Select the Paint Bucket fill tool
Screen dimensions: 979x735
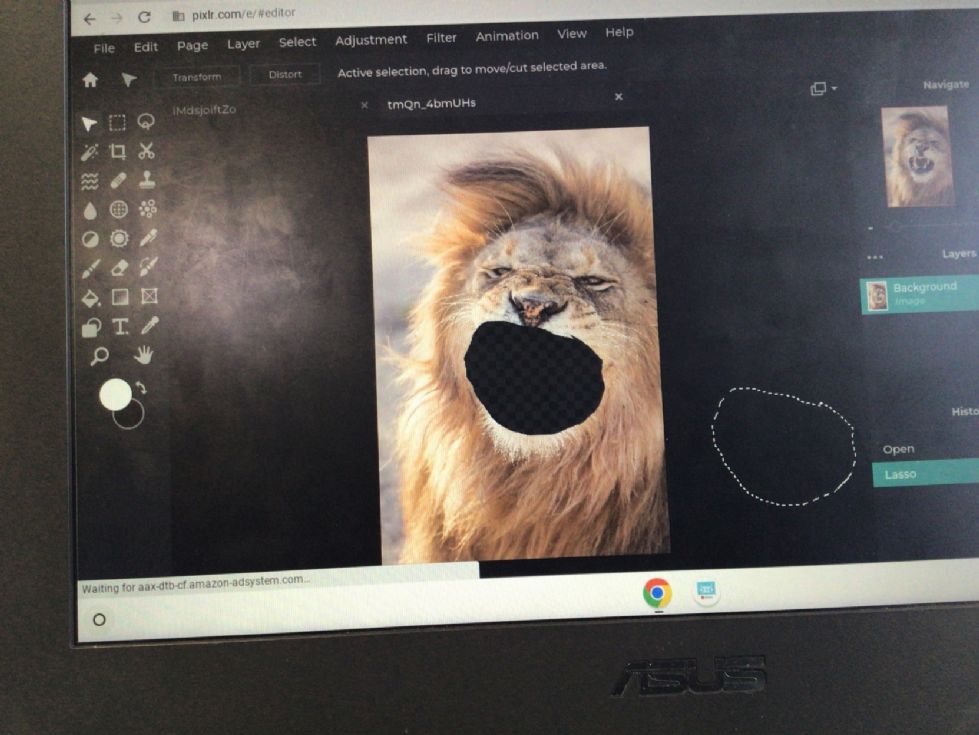pyautogui.click(x=91, y=298)
